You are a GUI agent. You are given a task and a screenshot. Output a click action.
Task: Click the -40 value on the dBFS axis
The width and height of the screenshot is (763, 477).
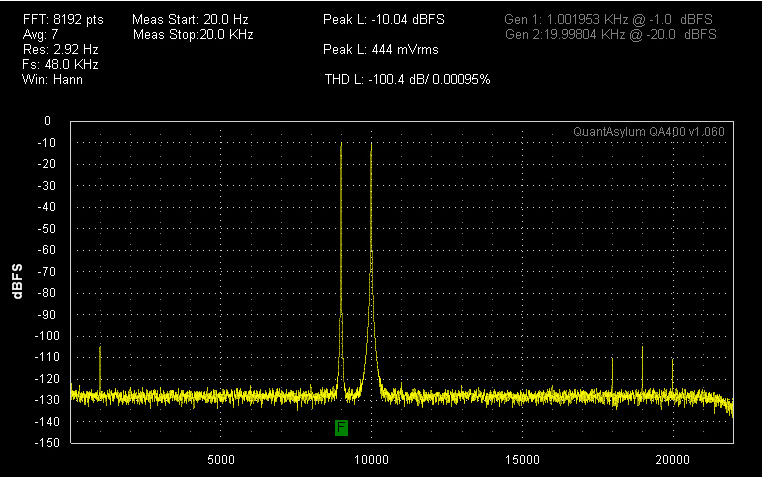(47, 207)
